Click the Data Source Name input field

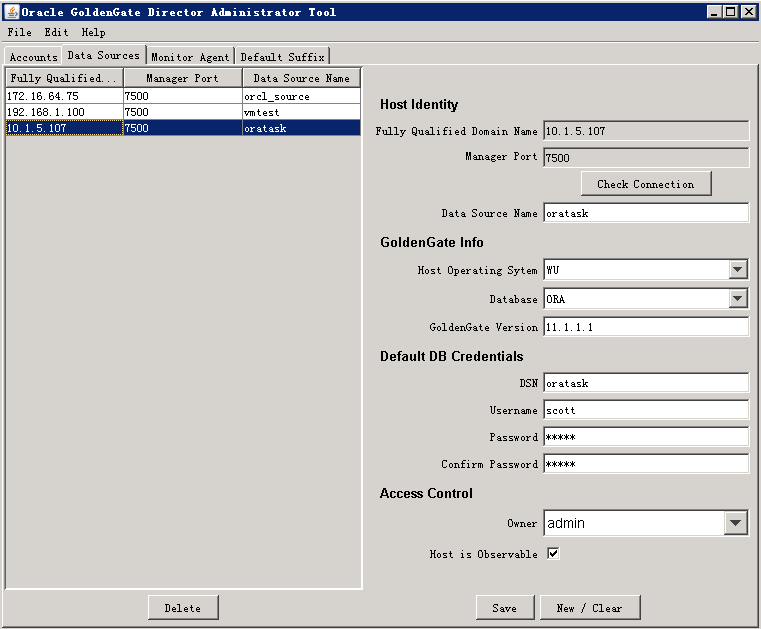pyautogui.click(x=645, y=213)
